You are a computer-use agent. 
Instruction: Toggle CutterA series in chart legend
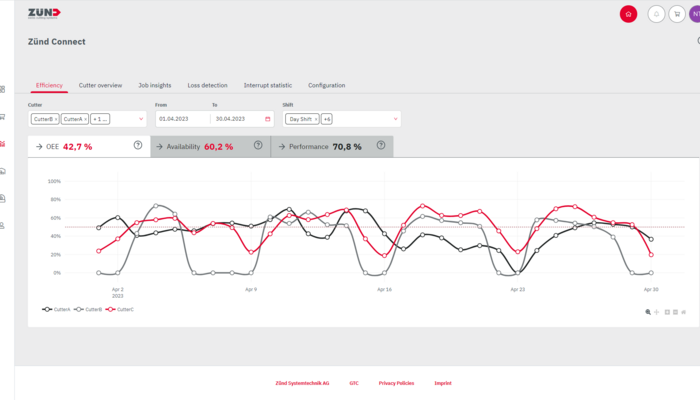click(56, 309)
